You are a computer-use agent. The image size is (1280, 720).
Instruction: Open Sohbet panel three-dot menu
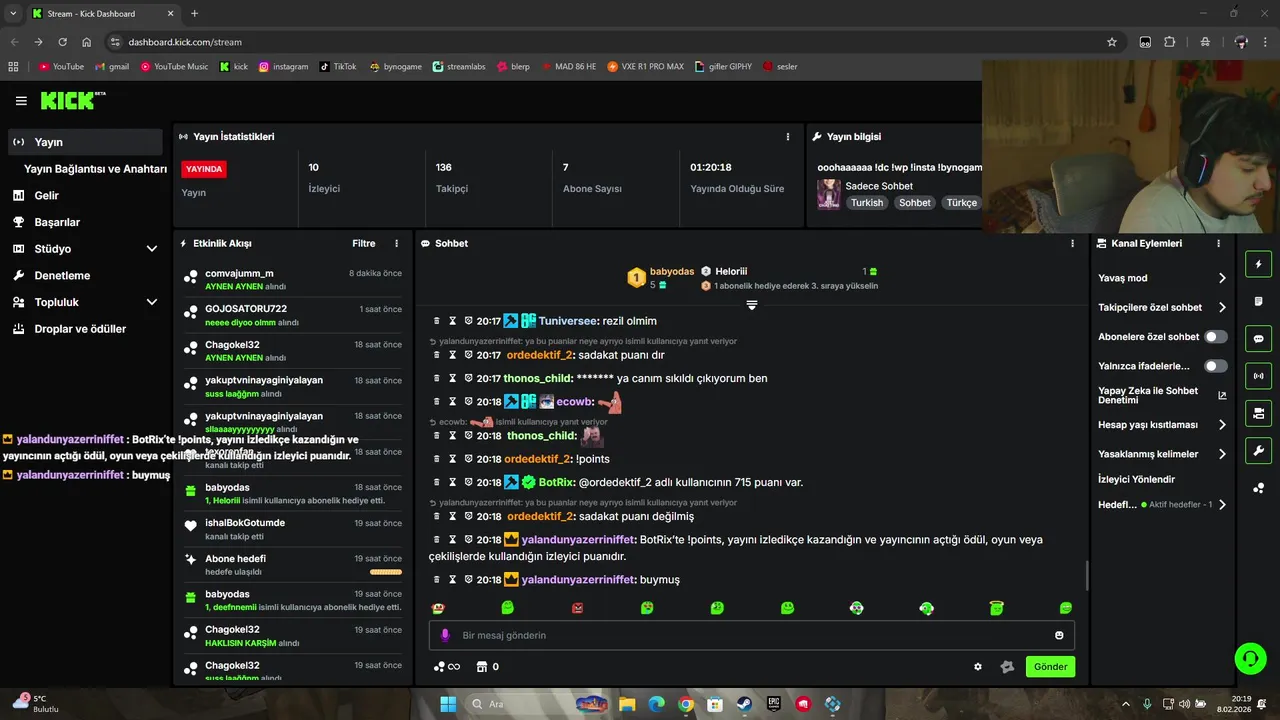[x=1072, y=244]
